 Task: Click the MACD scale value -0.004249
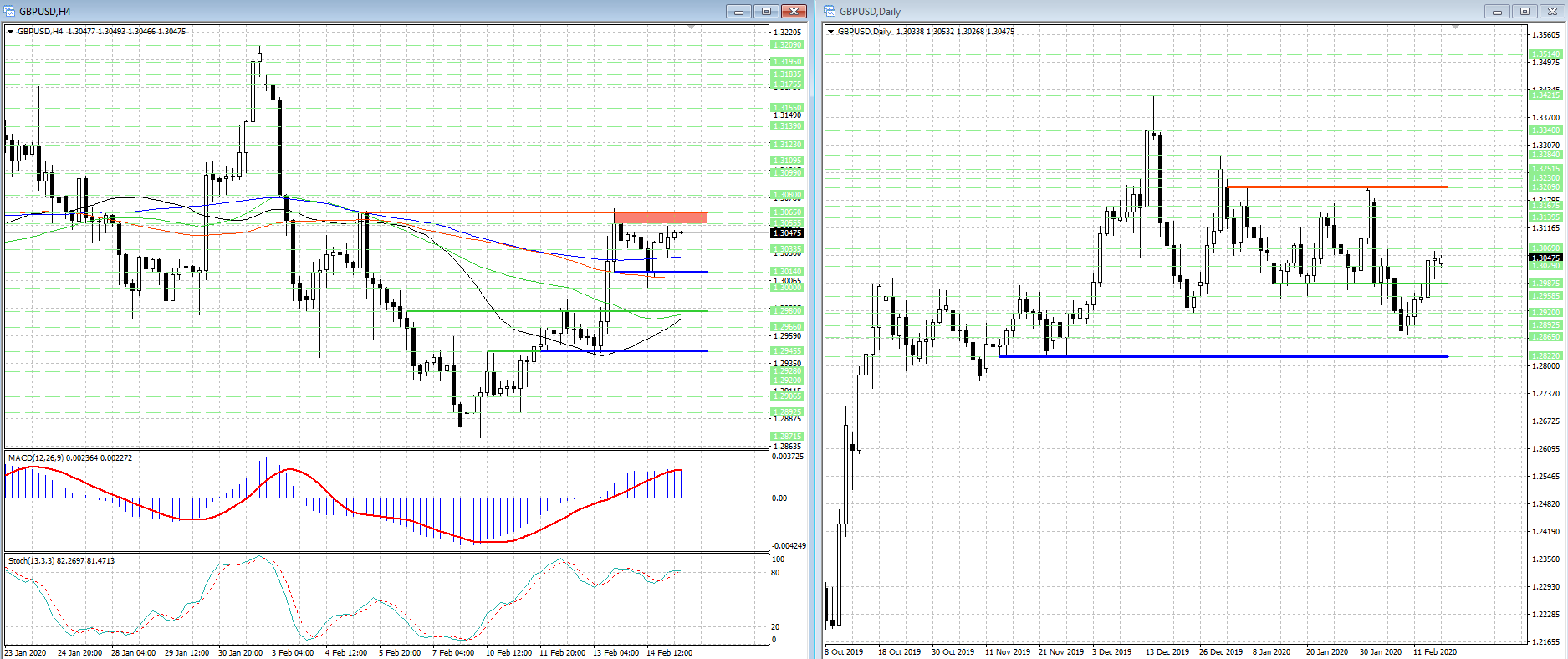pyautogui.click(x=788, y=546)
